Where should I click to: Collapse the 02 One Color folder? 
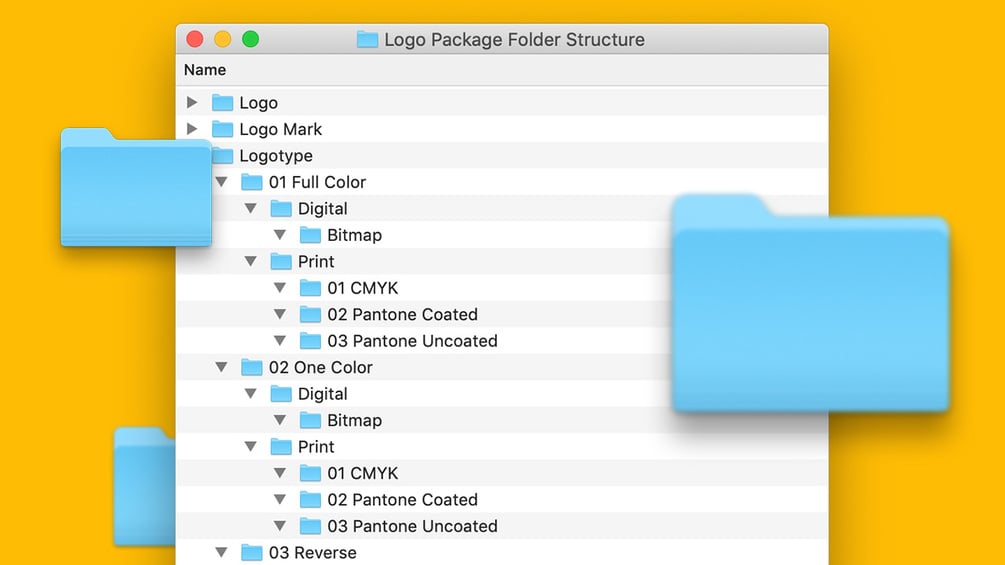click(221, 367)
